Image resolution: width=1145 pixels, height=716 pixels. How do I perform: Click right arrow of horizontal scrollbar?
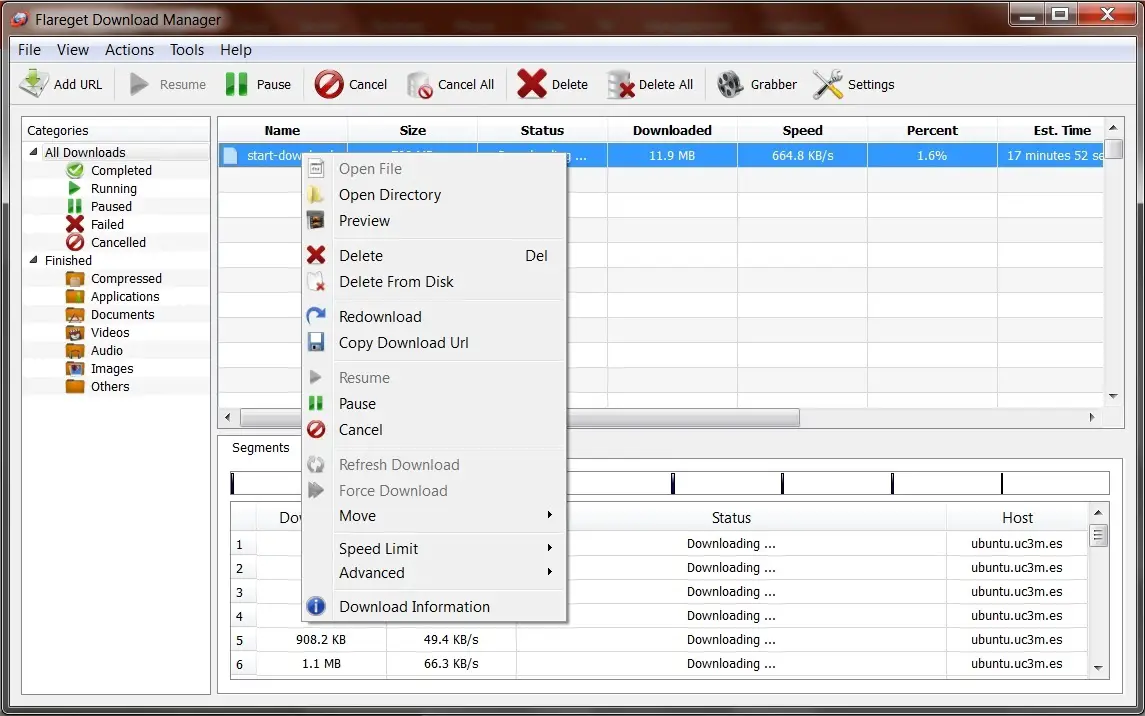click(x=1092, y=417)
